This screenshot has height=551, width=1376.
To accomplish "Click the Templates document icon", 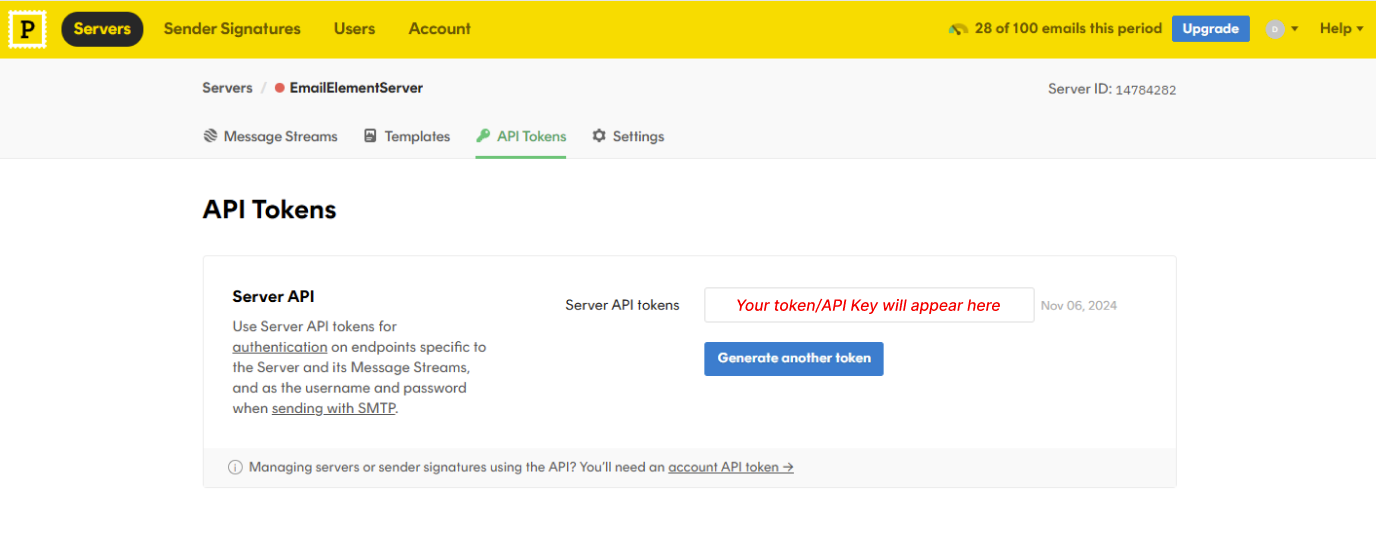I will click(x=370, y=136).
